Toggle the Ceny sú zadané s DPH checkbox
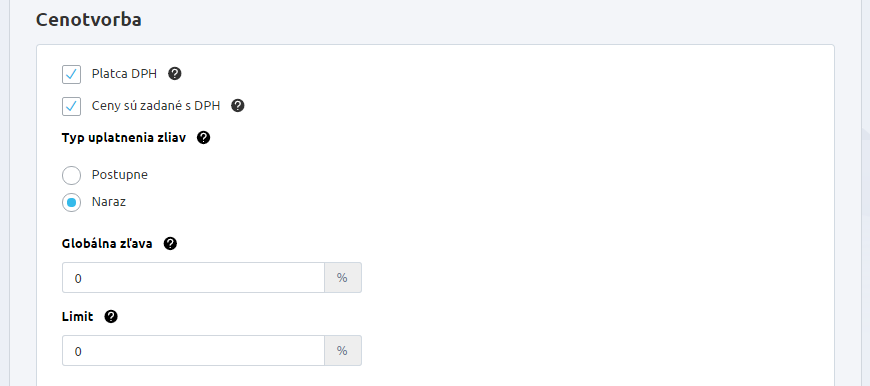The height and width of the screenshot is (386, 870). pyautogui.click(x=72, y=106)
